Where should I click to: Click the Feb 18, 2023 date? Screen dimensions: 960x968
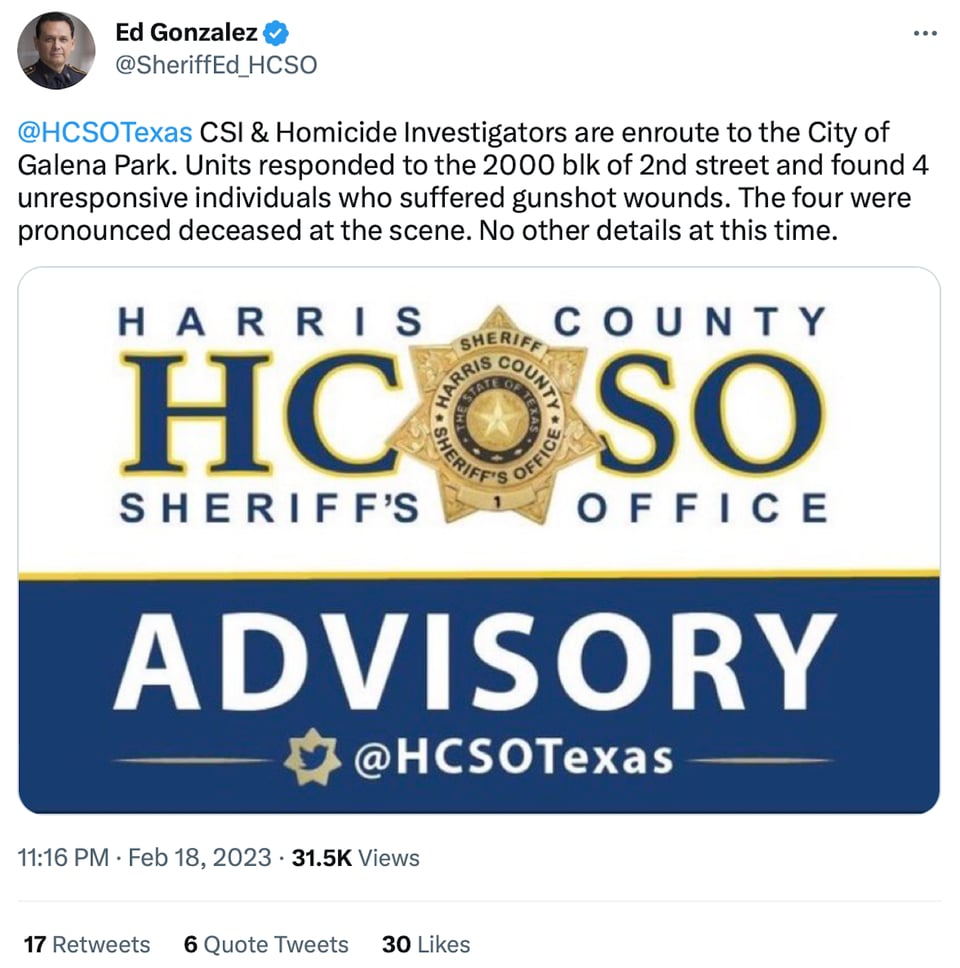point(199,857)
